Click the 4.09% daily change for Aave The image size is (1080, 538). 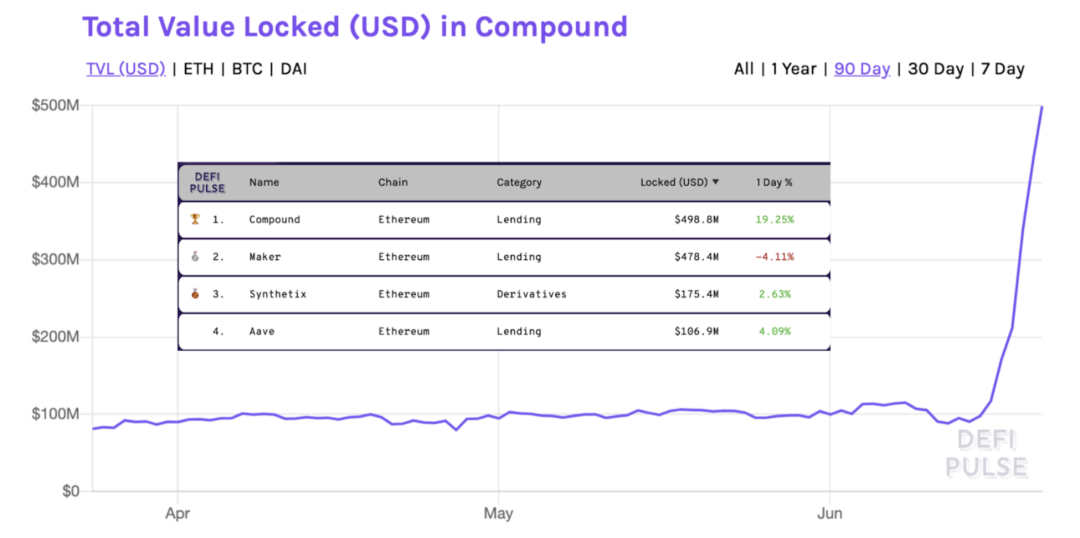tap(775, 331)
